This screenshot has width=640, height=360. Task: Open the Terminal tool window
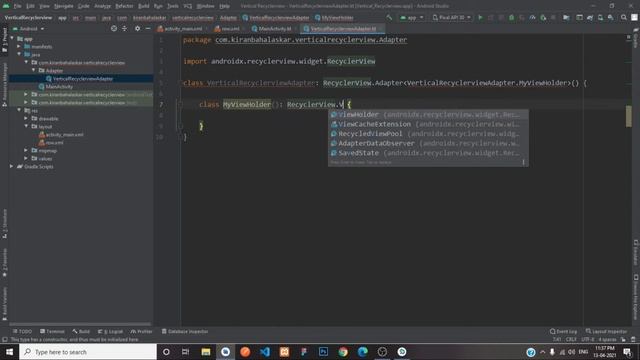point(52,331)
